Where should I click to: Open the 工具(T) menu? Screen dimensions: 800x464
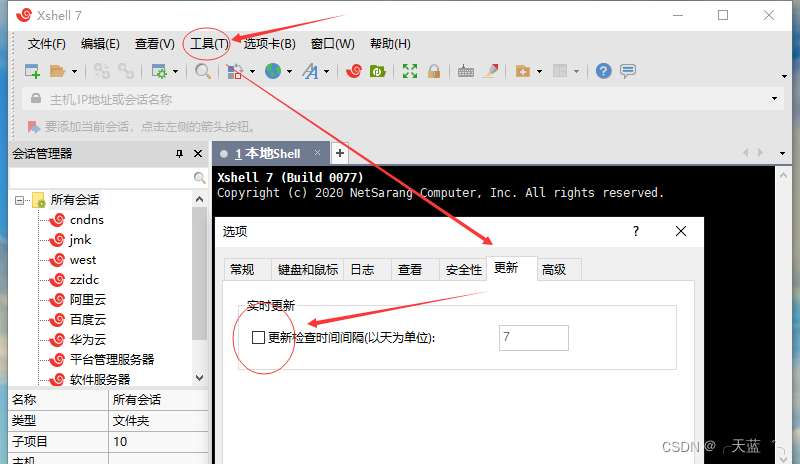point(209,44)
